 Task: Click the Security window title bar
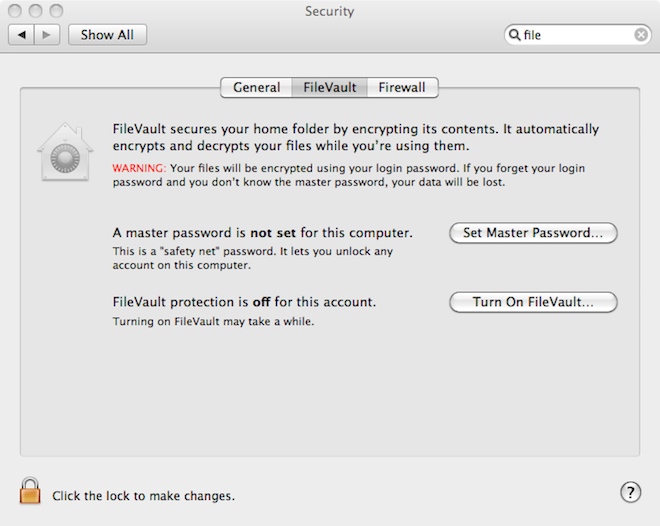[x=329, y=11]
